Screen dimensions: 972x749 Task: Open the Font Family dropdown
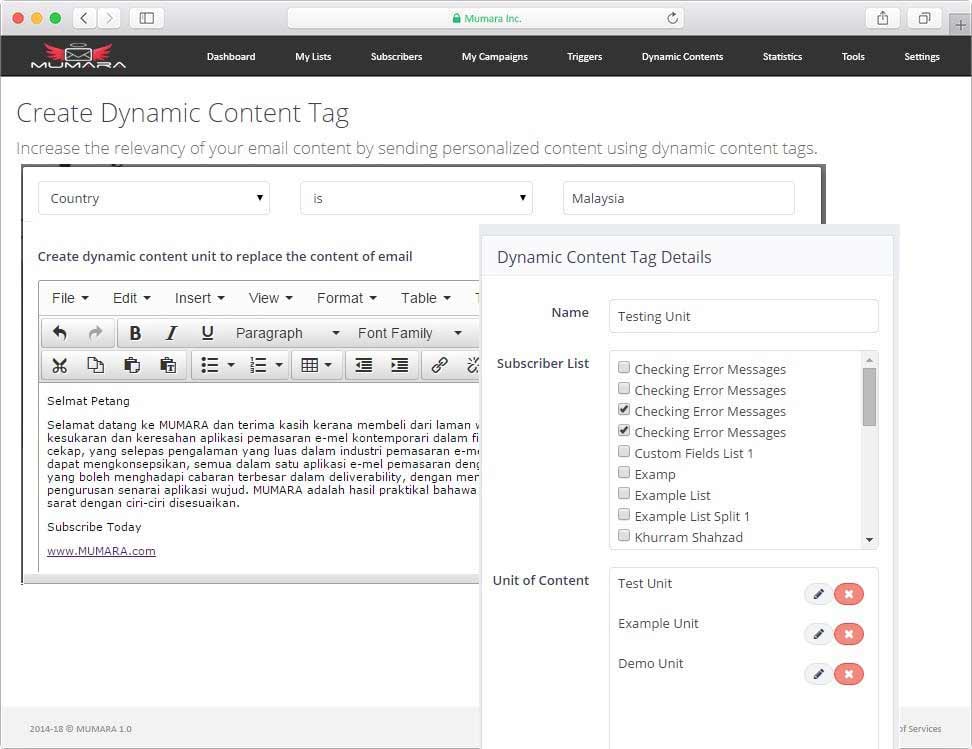coord(409,333)
